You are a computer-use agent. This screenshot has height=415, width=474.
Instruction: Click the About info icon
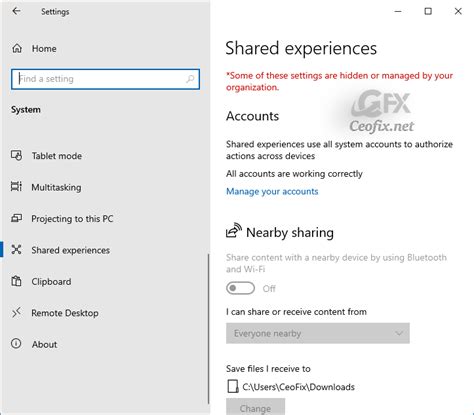click(x=16, y=344)
